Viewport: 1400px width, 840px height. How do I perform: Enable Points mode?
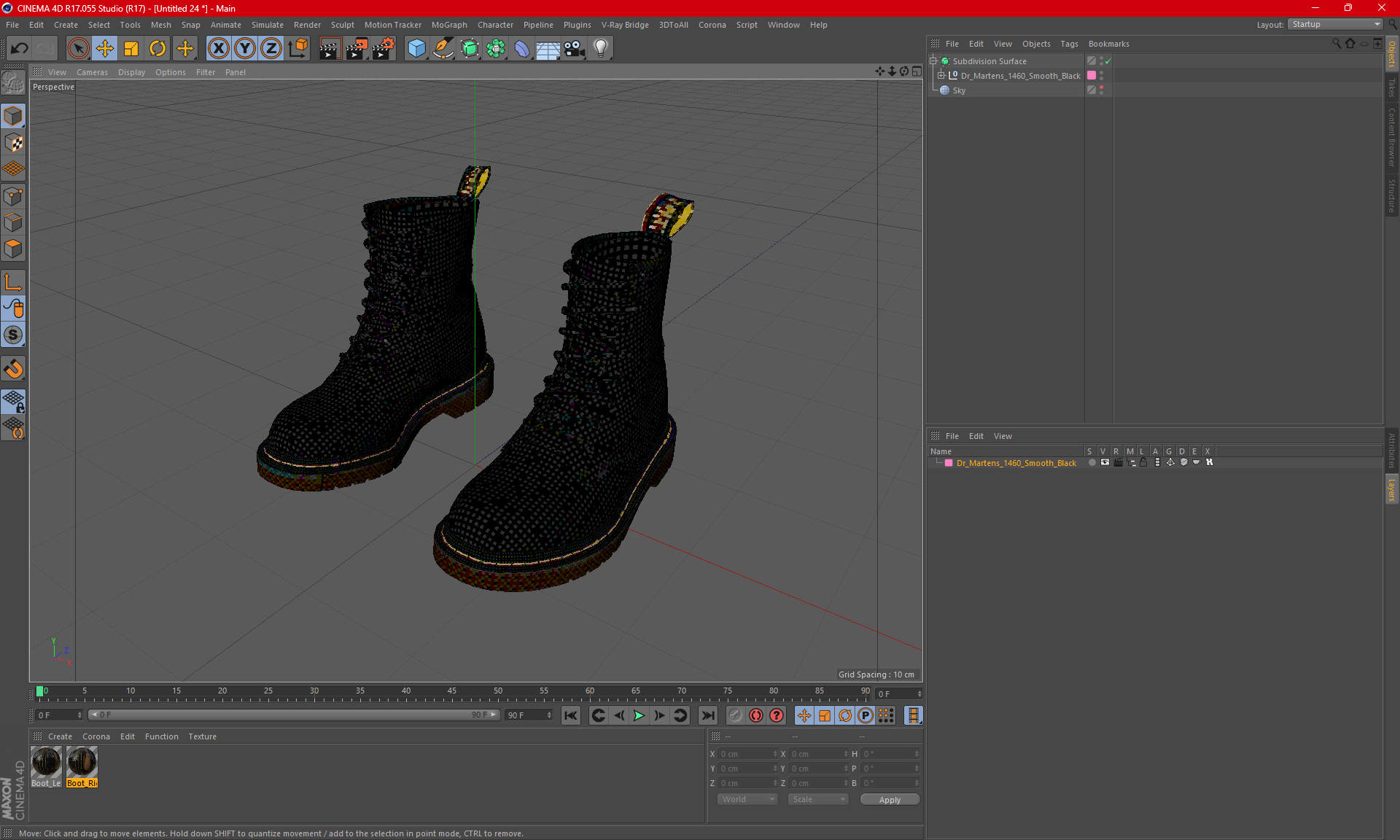[13, 196]
